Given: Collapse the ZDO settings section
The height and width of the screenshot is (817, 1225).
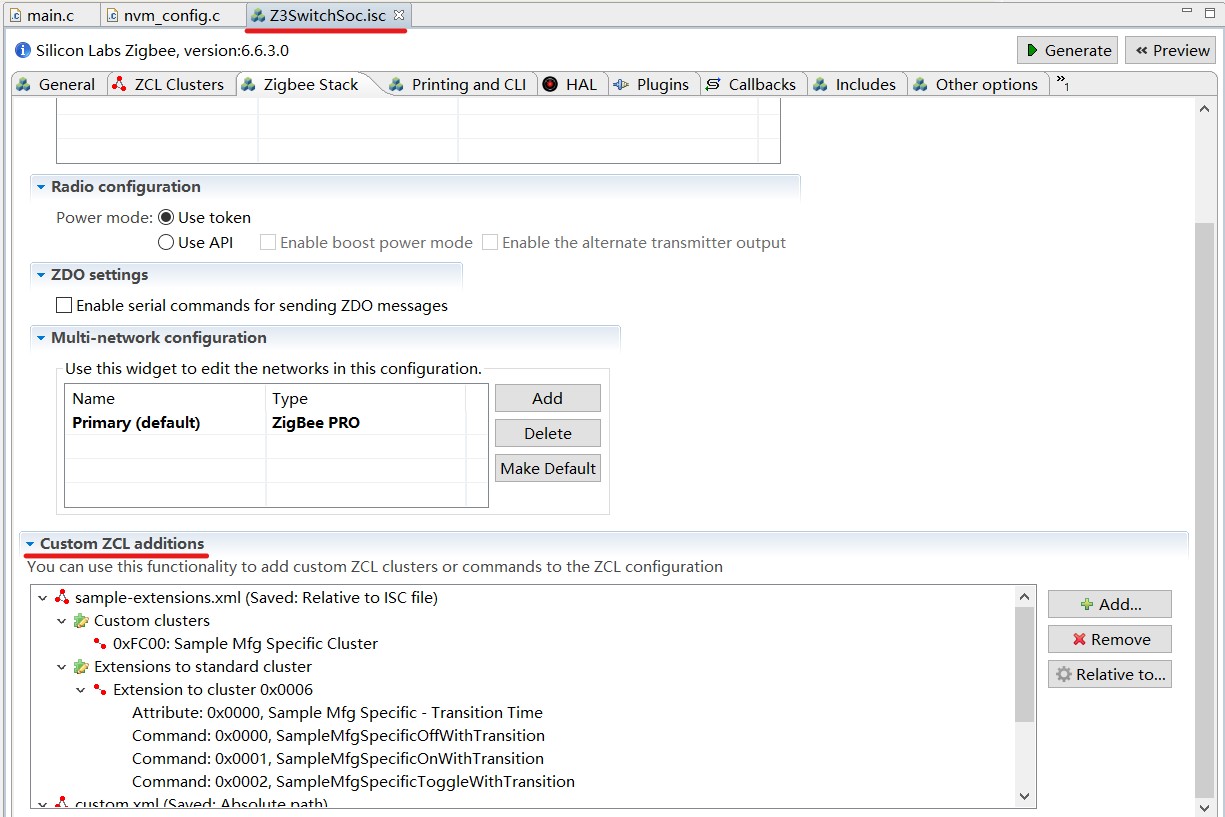Looking at the screenshot, I should pyautogui.click(x=41, y=275).
